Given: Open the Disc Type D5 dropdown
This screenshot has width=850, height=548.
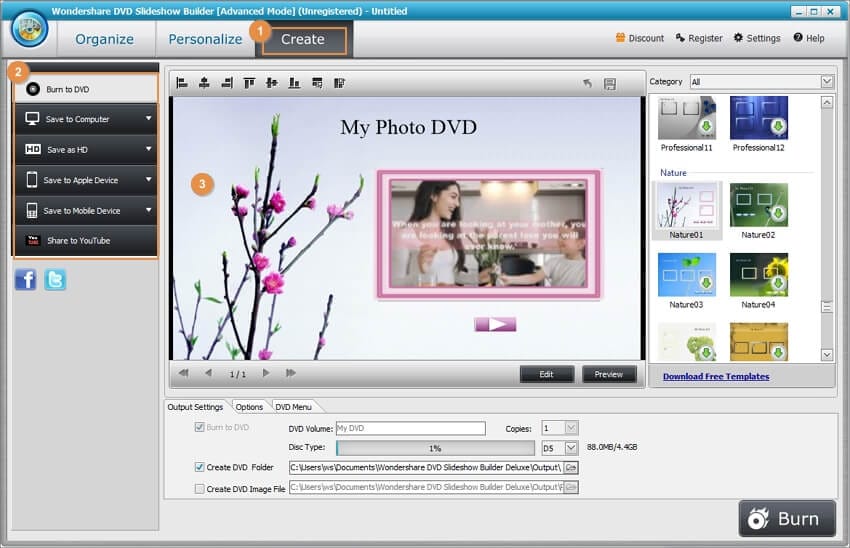Looking at the screenshot, I should 571,448.
